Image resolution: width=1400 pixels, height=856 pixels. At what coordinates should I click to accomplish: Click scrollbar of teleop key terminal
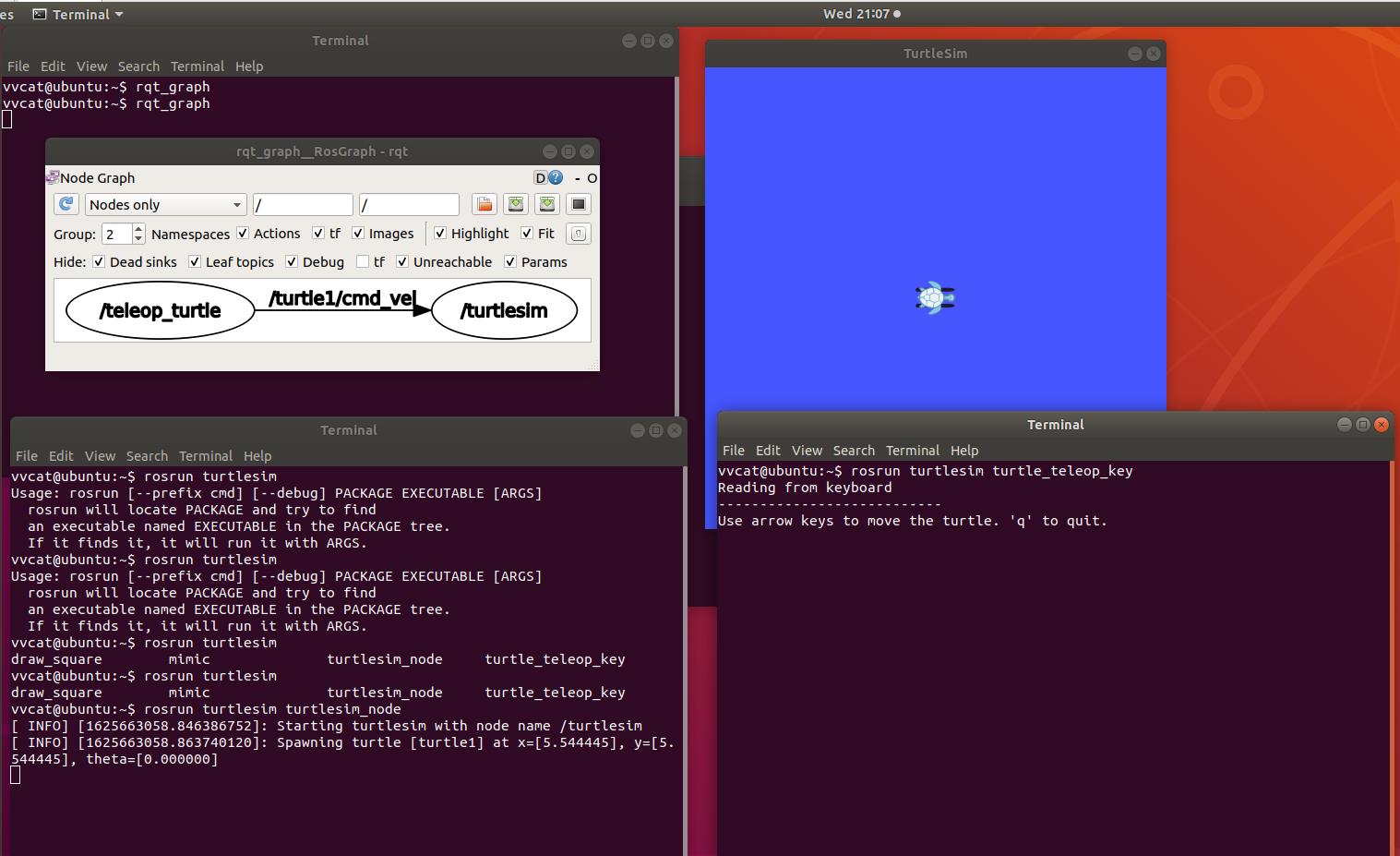[x=1393, y=657]
